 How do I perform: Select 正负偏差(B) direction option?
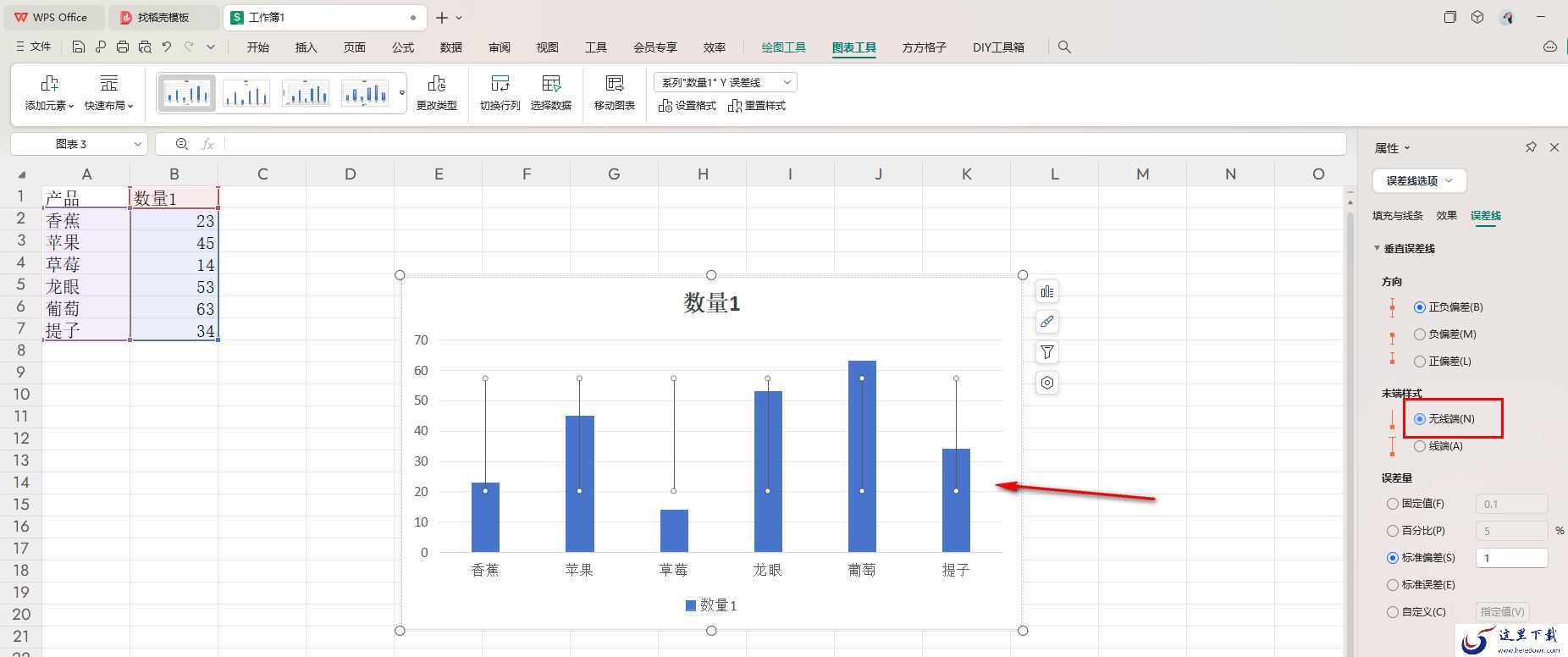point(1449,307)
